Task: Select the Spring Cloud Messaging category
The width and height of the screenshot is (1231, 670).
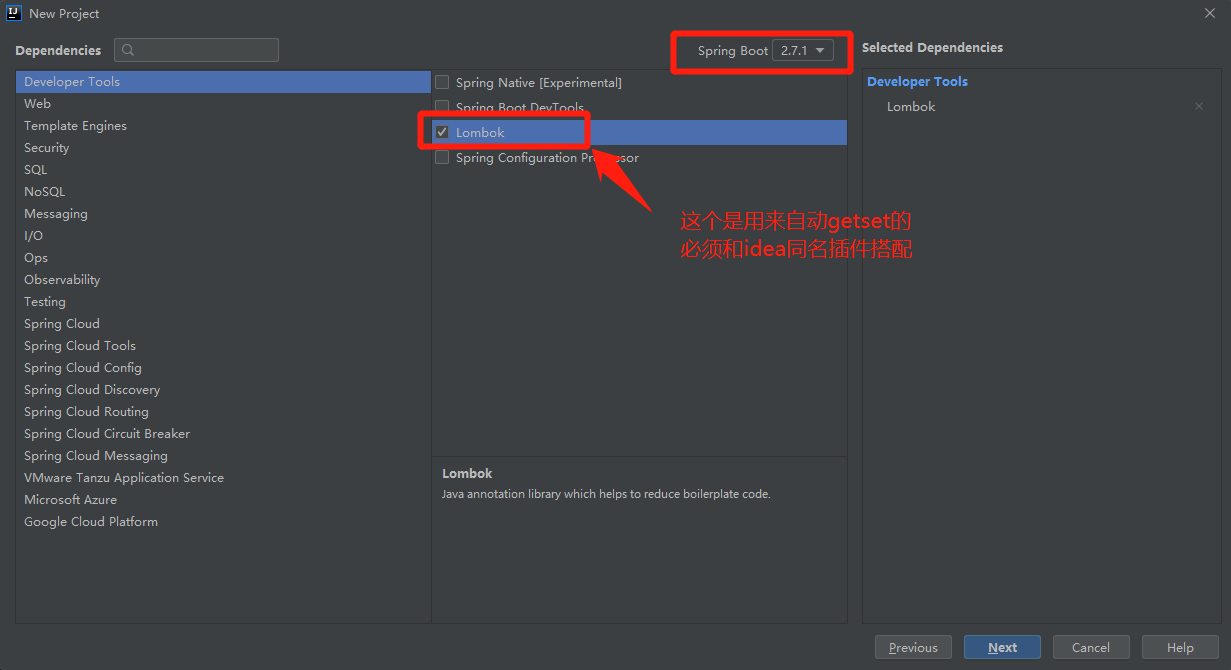Action: (223, 456)
